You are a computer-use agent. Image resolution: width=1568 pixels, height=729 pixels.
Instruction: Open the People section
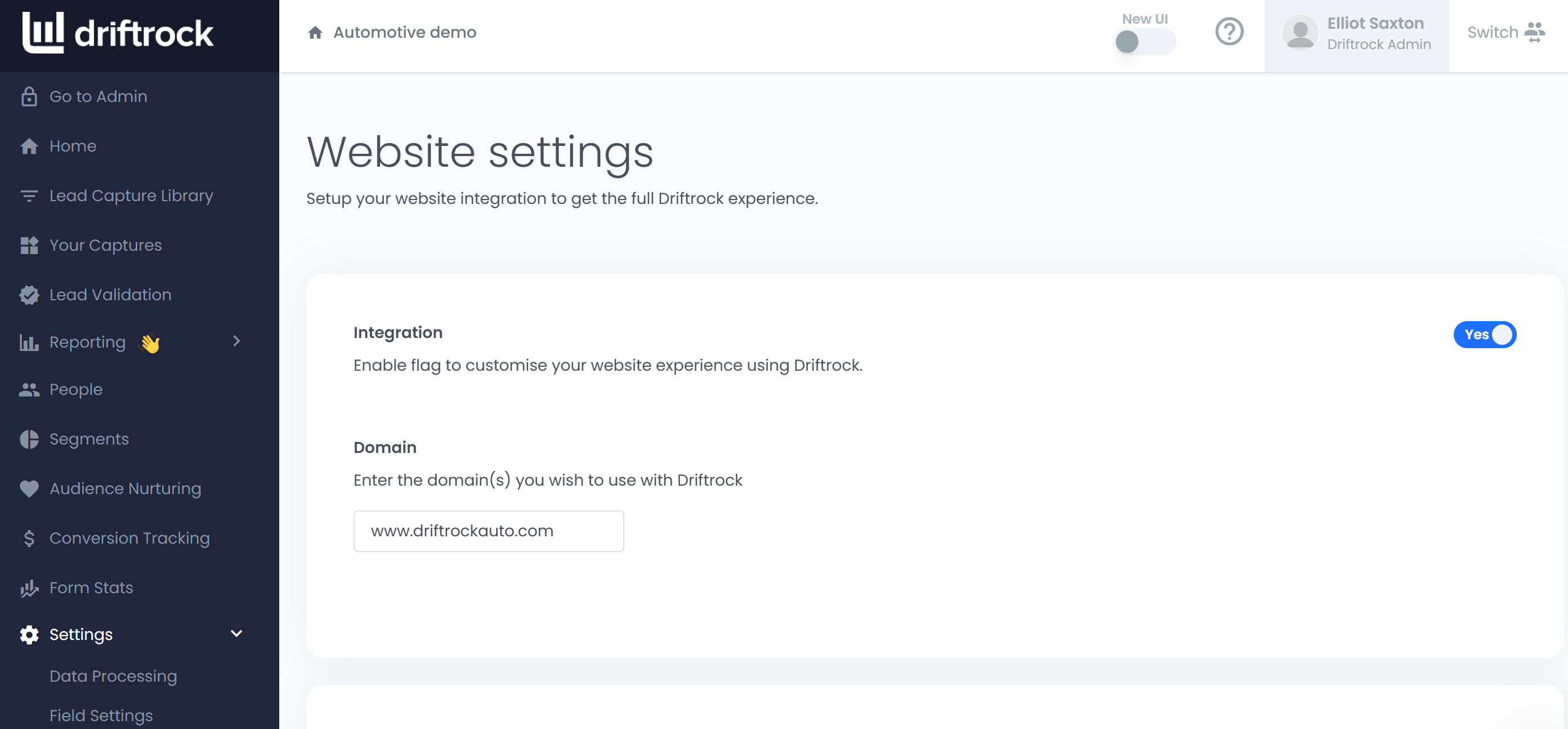click(75, 389)
